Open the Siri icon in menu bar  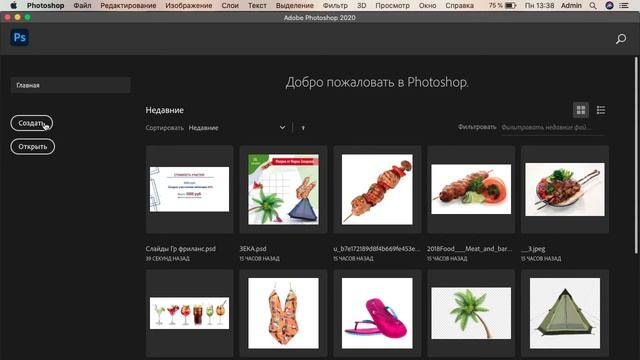[609, 6]
